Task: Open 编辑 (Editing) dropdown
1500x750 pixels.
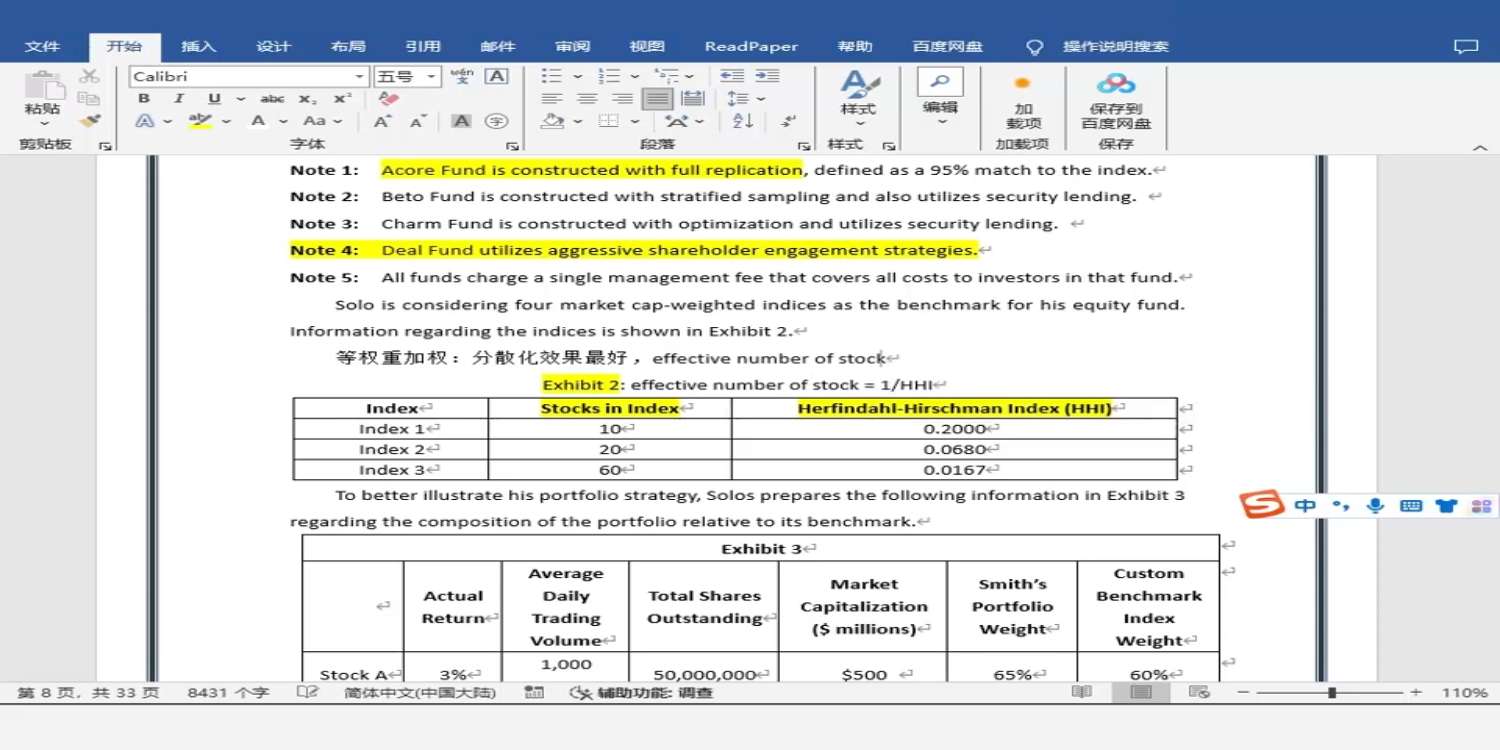Action: pos(940,98)
